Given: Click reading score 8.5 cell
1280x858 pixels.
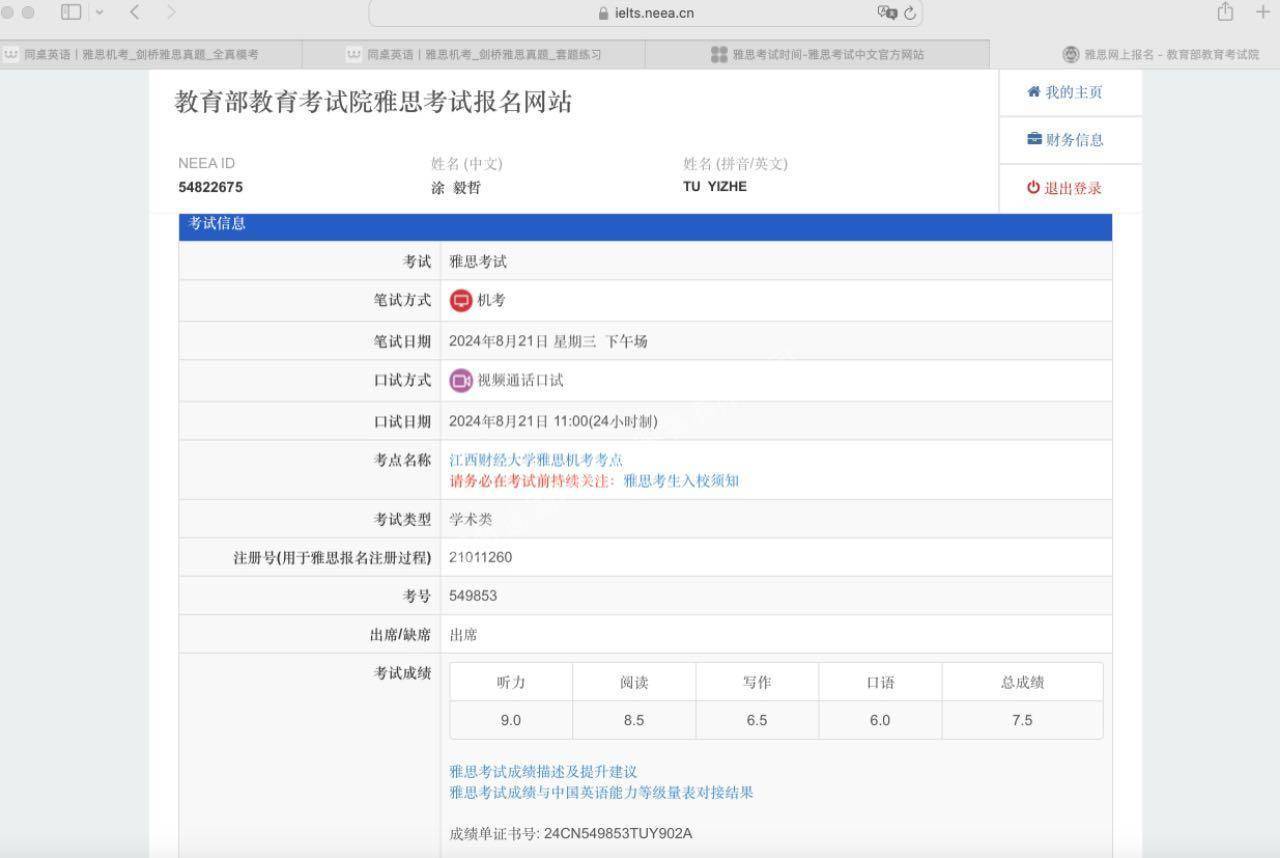Looking at the screenshot, I should (x=634, y=720).
